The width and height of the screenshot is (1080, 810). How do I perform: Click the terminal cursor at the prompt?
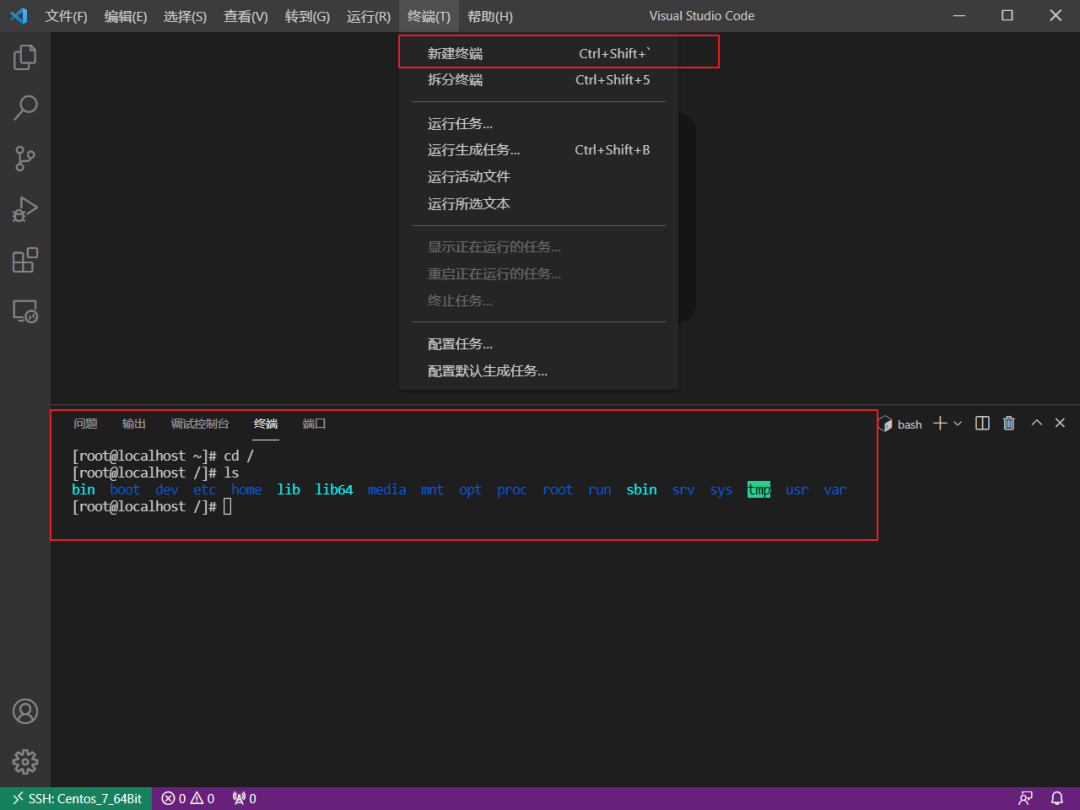[227, 506]
